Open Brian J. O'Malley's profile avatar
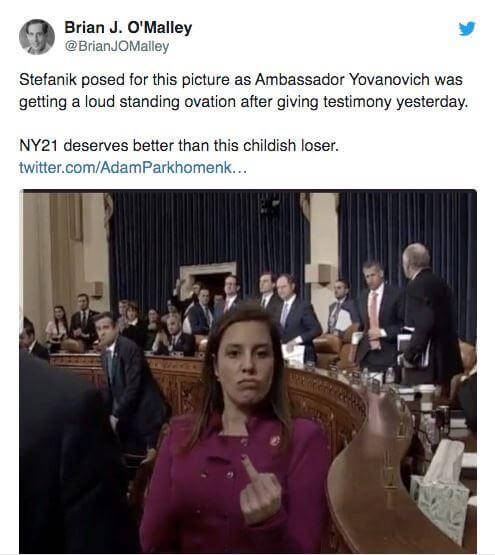The width and height of the screenshot is (495, 555). tap(37, 36)
